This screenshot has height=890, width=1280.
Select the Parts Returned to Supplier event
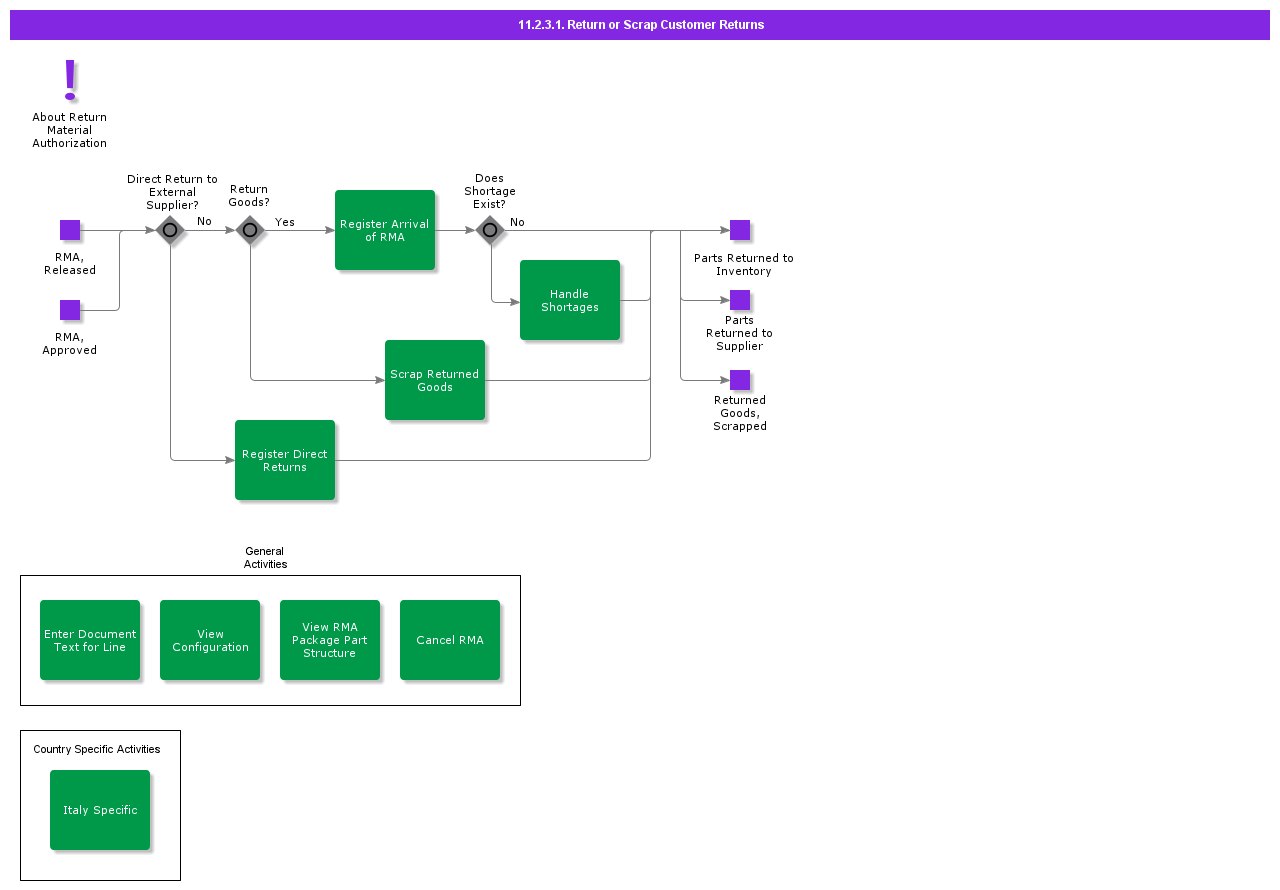pos(740,300)
